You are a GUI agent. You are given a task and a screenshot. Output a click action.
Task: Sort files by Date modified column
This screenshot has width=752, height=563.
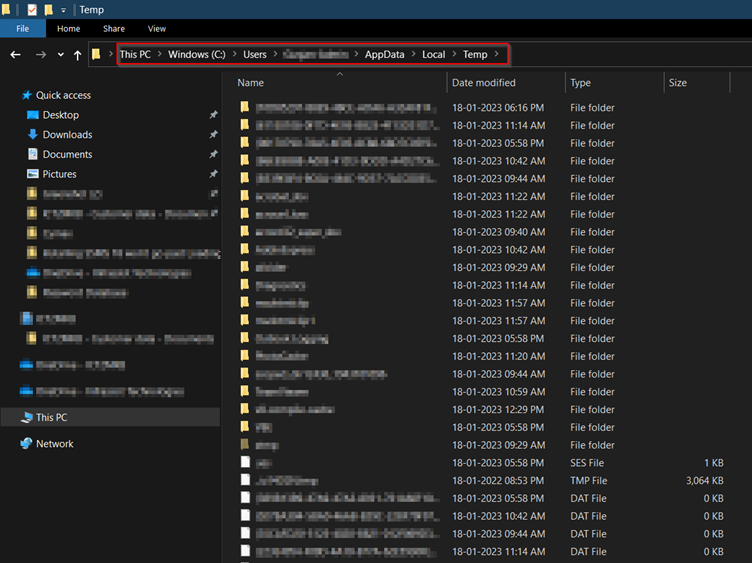pos(484,83)
